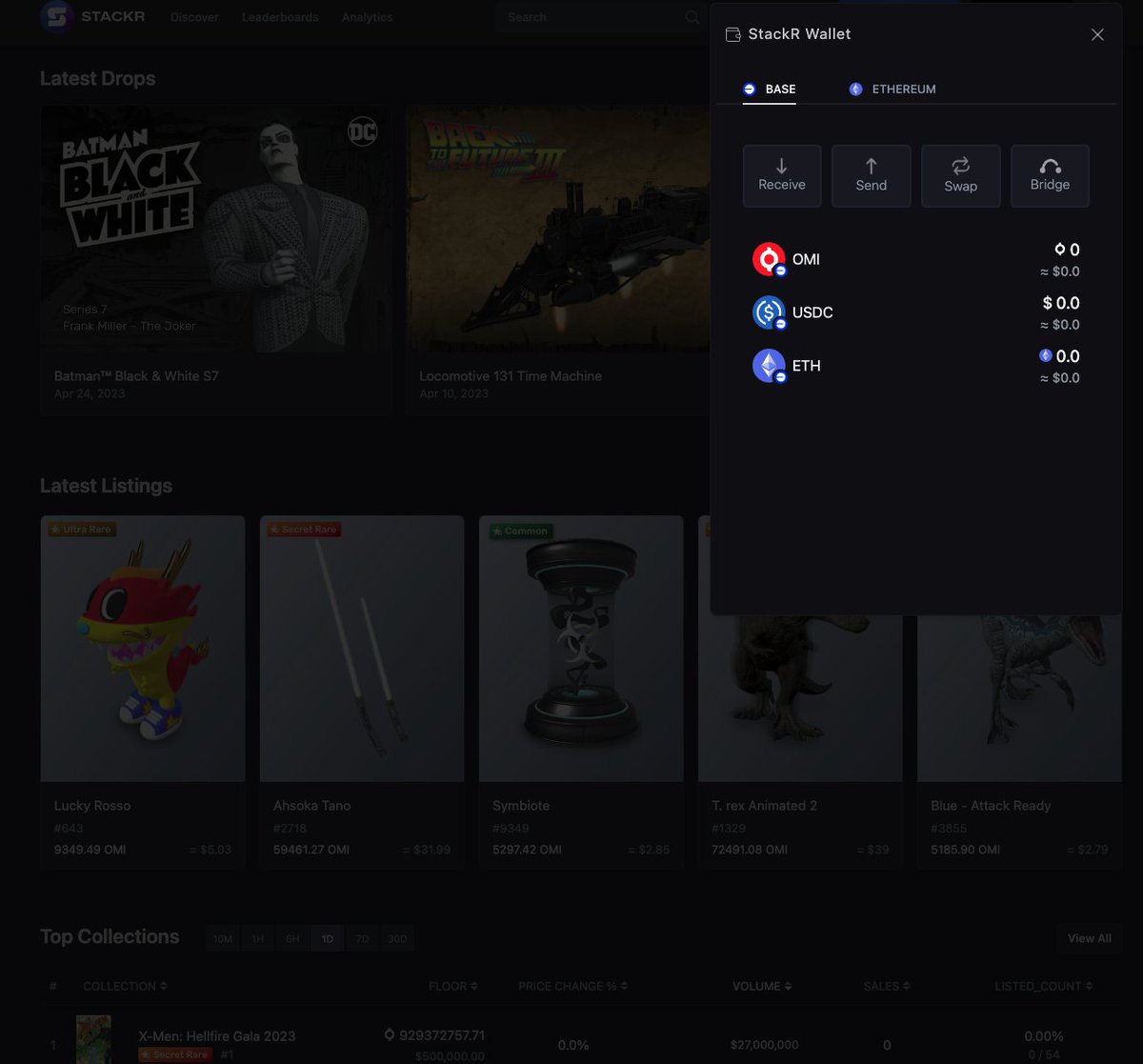Click the DC logo badge on Batman card
Viewport: 1143px width, 1064px height.
point(362,131)
